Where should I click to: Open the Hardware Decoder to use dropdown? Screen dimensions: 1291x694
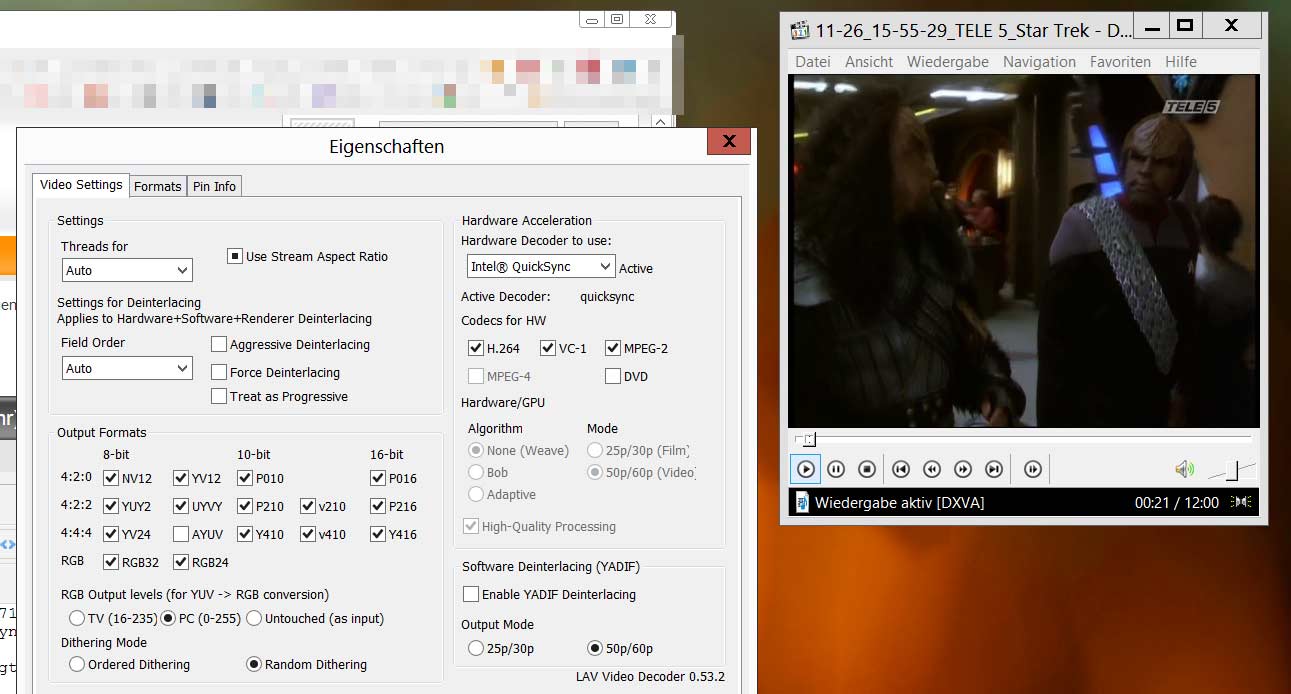(541, 267)
